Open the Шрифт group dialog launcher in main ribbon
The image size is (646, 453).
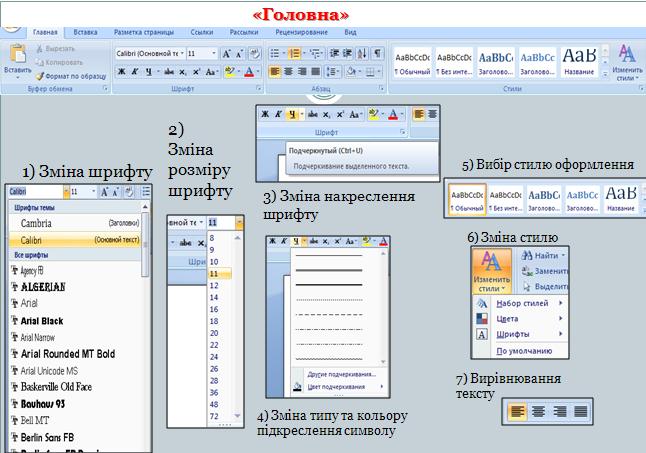pyautogui.click(x=259, y=88)
